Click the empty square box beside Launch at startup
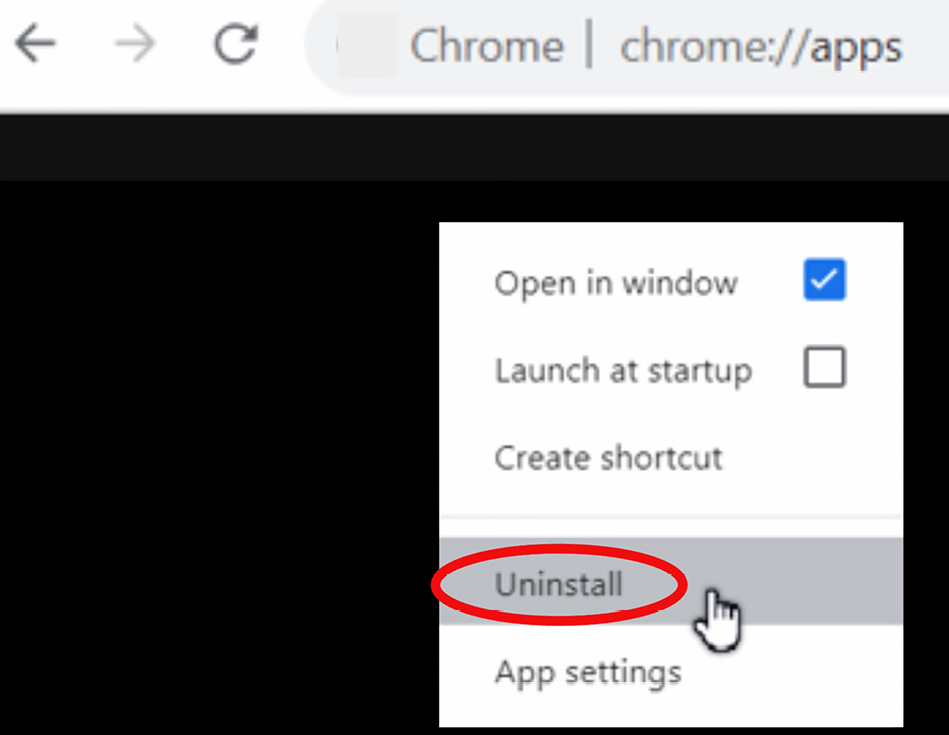 (824, 367)
